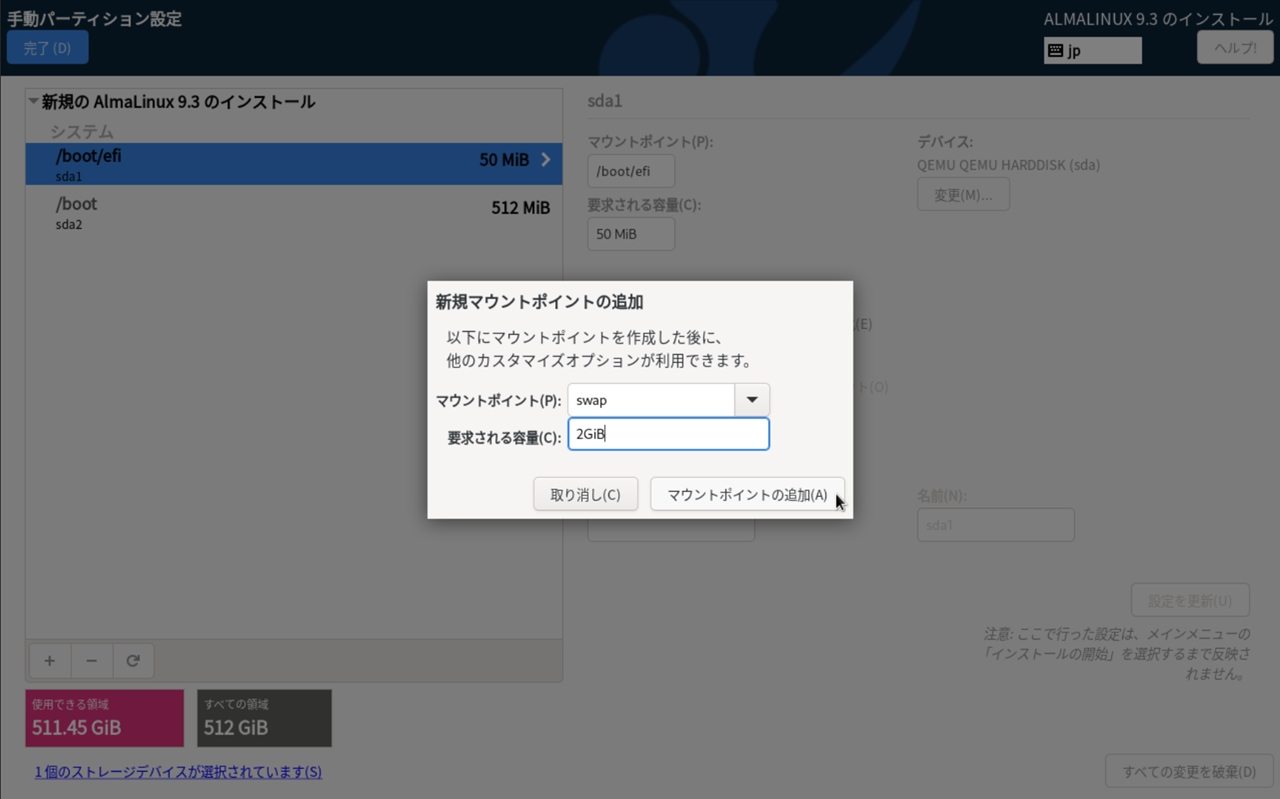Open the storage devices selected link
Viewport: 1280px width, 799px height.
coord(178,772)
